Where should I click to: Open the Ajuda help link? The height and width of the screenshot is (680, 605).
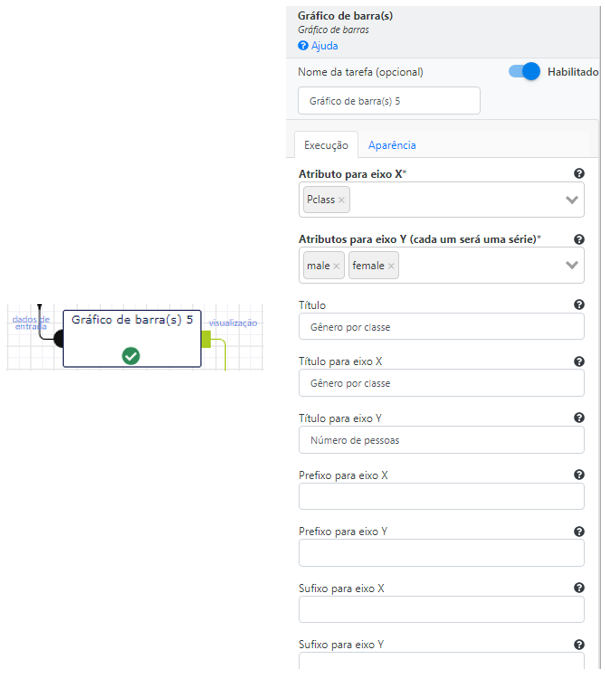(x=318, y=46)
